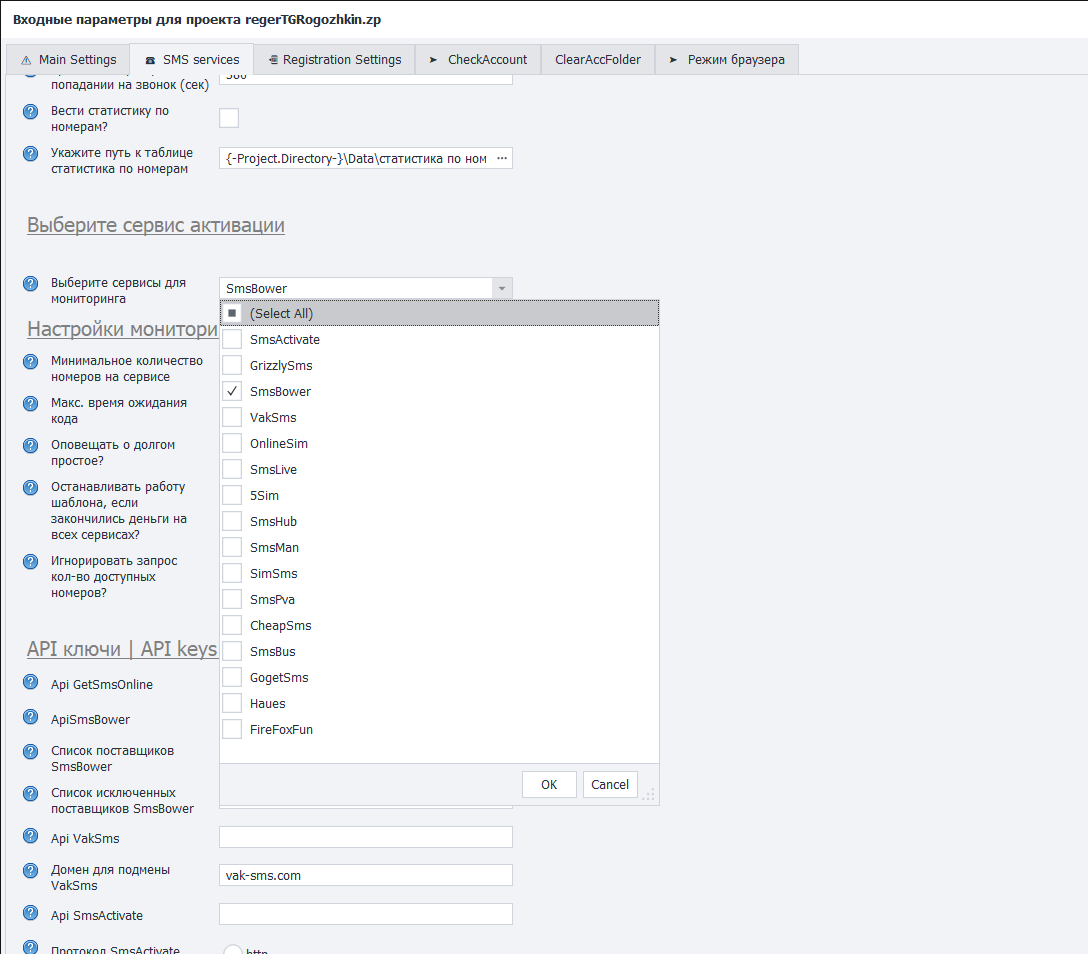This screenshot has width=1088, height=954.
Task: Check the SmsLive service
Action: (232, 469)
